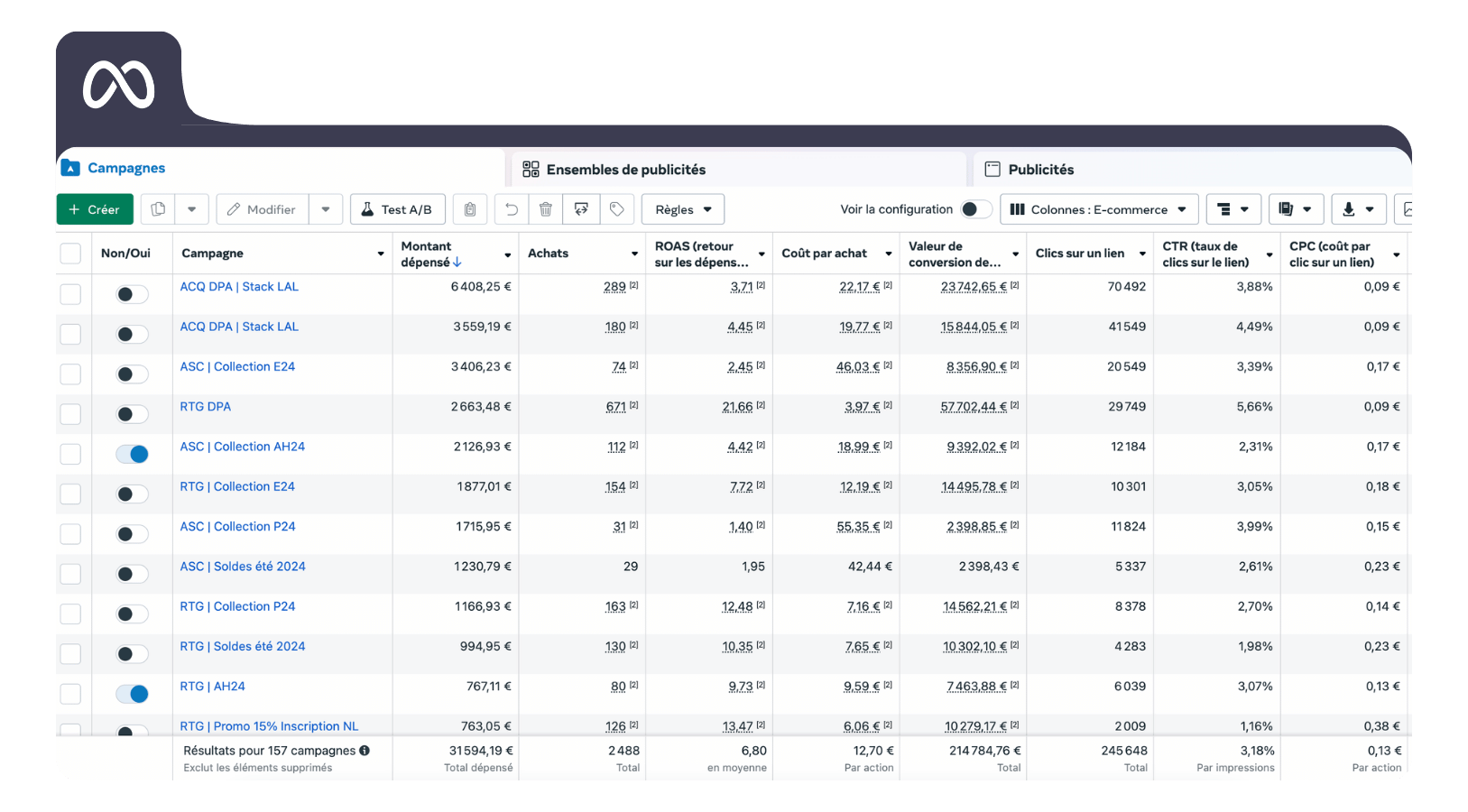Turn off the ASC | Collection AH24 campaign
The image size is (1468, 812).
click(x=132, y=454)
